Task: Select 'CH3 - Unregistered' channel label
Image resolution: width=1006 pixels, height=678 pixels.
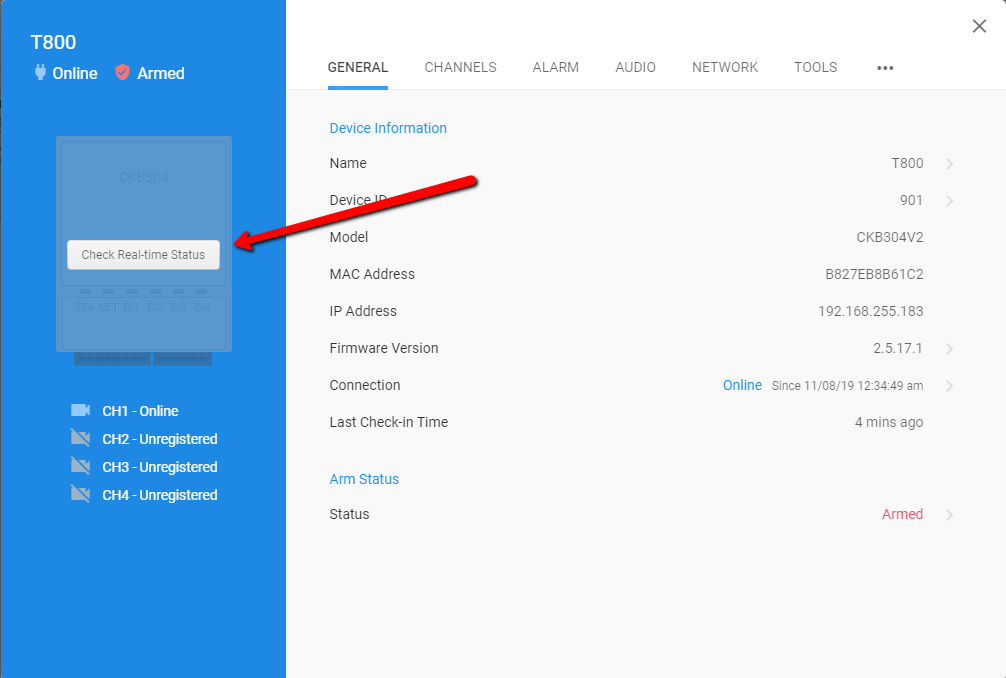Action: tap(160, 467)
